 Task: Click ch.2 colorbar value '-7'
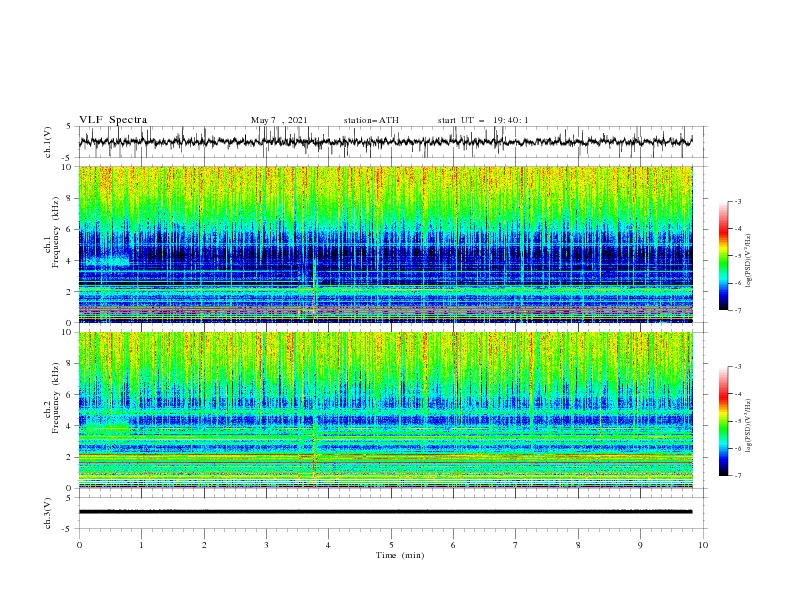pos(738,476)
